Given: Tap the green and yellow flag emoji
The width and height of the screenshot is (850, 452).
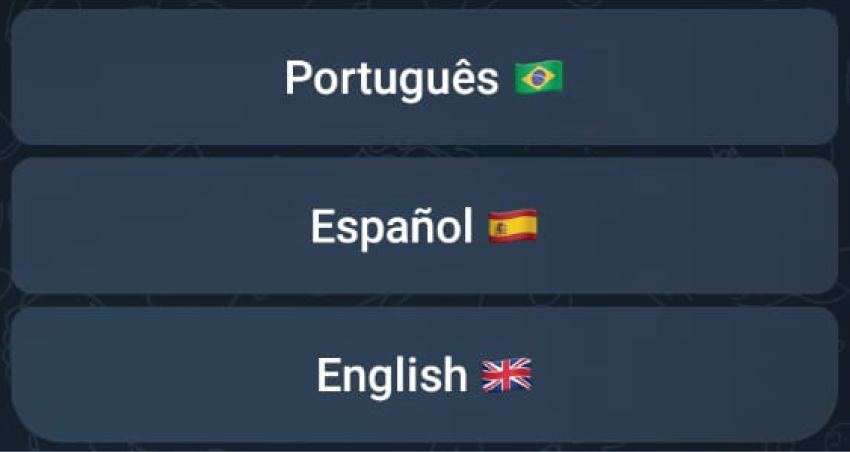Looking at the screenshot, I should (539, 77).
